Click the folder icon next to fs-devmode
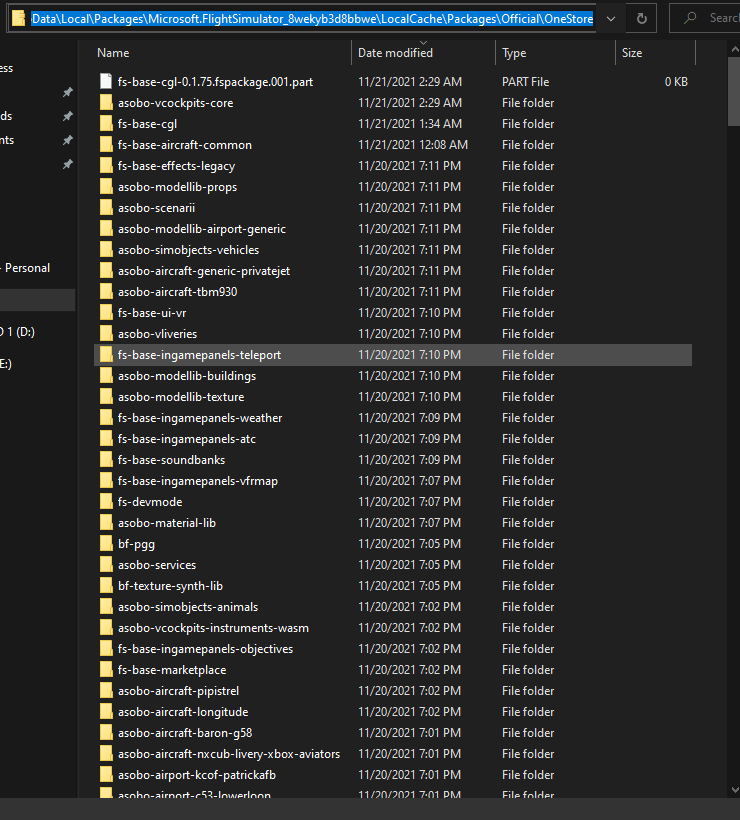Image resolution: width=740 pixels, height=820 pixels. pyautogui.click(x=107, y=502)
